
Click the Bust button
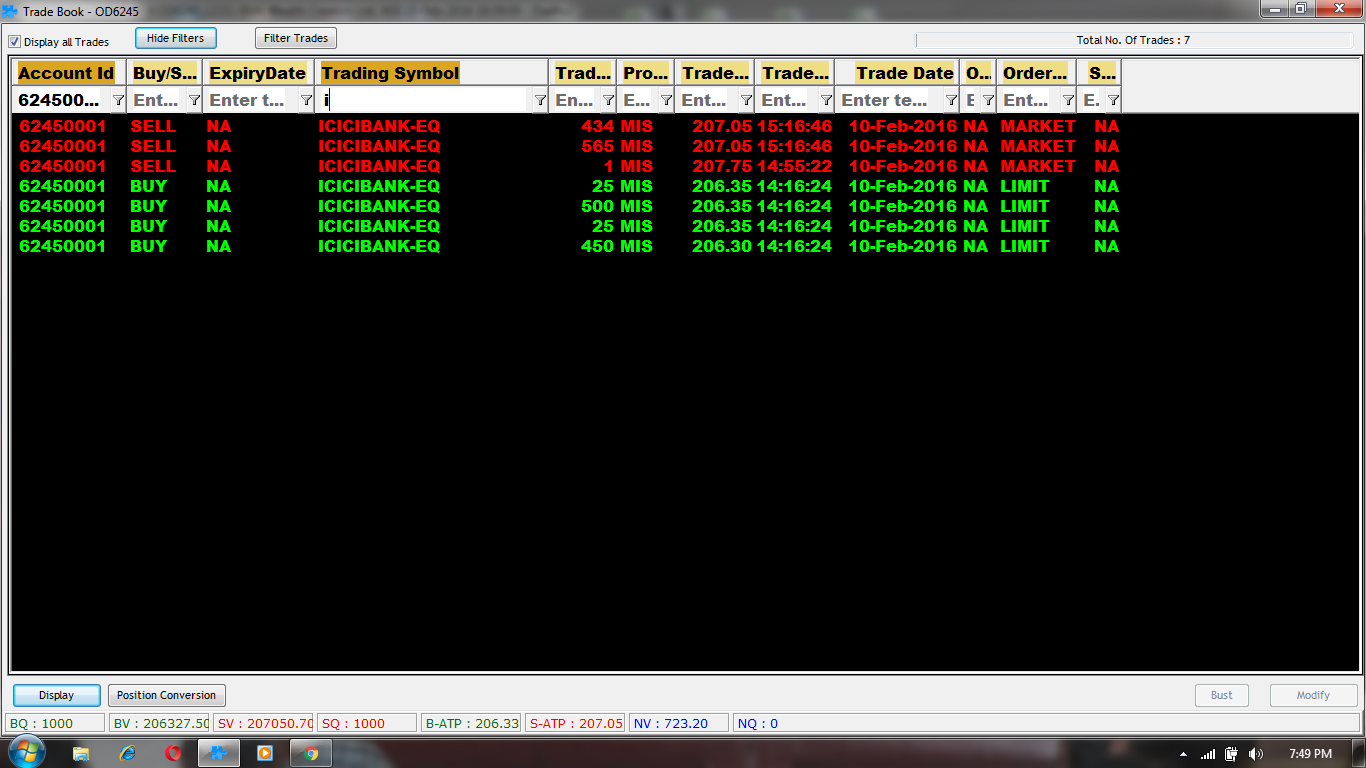1222,695
